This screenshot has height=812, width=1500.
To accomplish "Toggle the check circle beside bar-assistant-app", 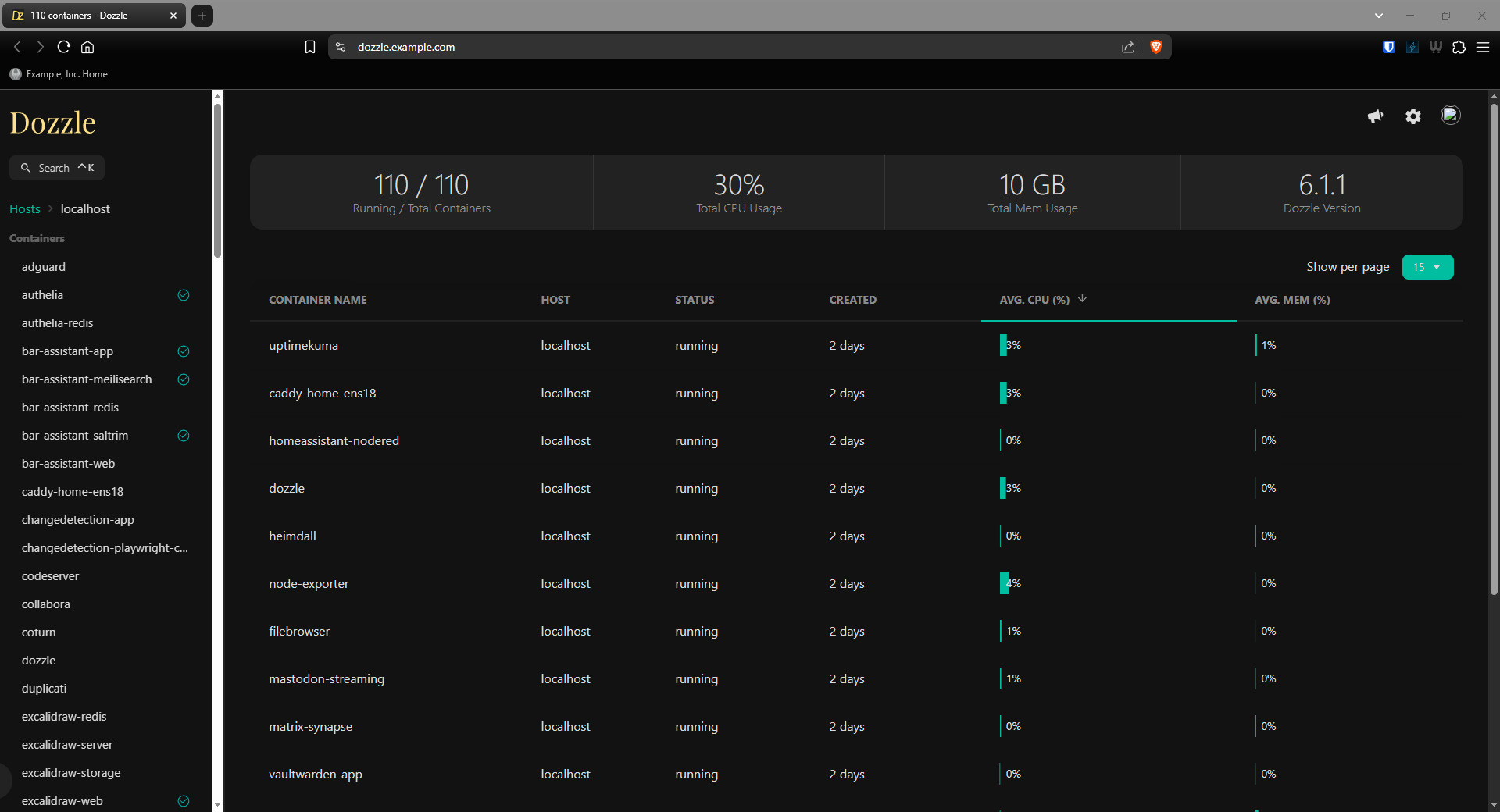I will click(x=184, y=351).
